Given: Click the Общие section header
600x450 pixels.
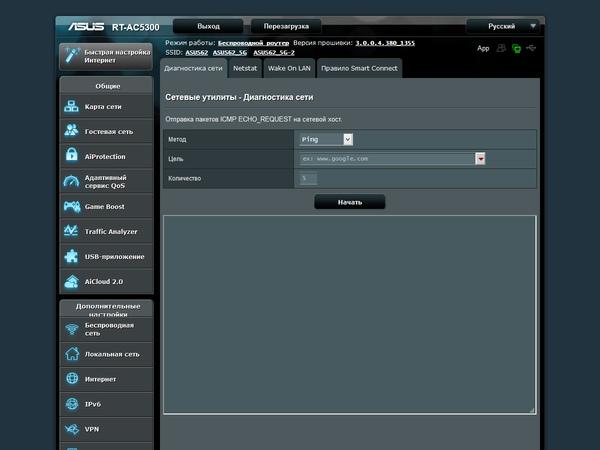Looking at the screenshot, I should coord(108,86).
